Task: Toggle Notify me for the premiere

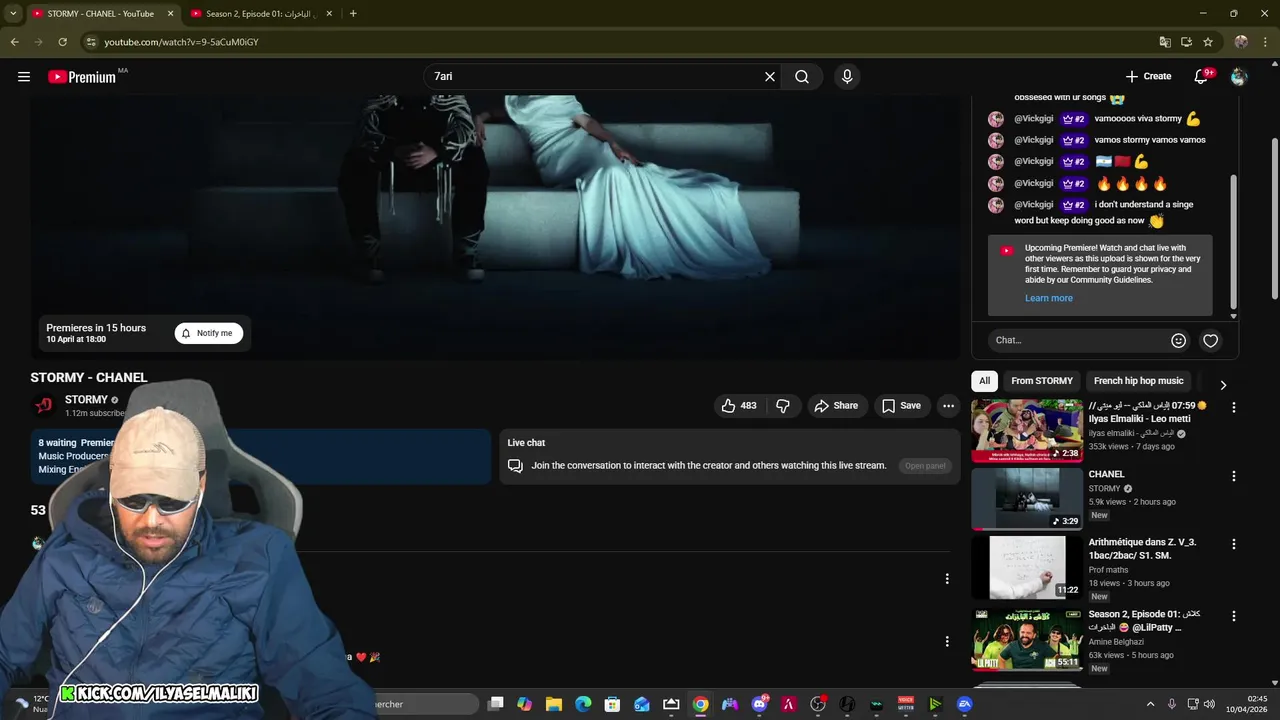Action: tap(209, 333)
